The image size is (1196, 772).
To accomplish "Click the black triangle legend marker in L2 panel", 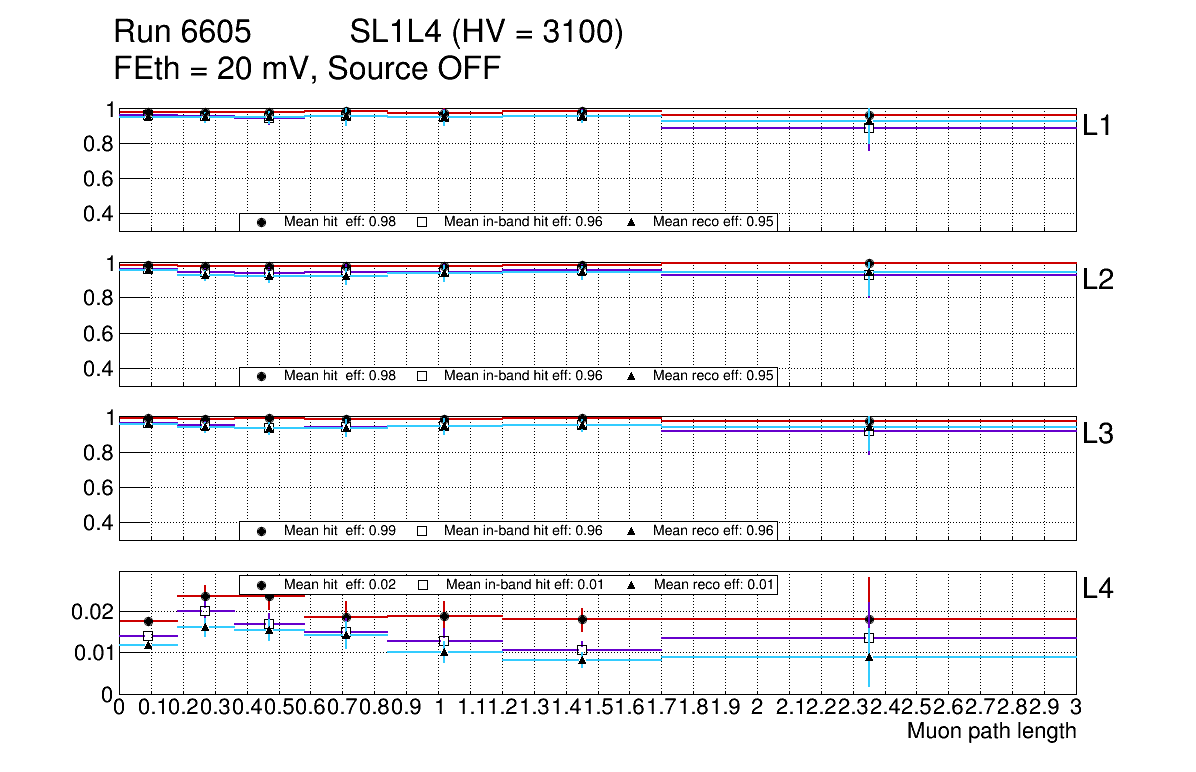I will (631, 376).
